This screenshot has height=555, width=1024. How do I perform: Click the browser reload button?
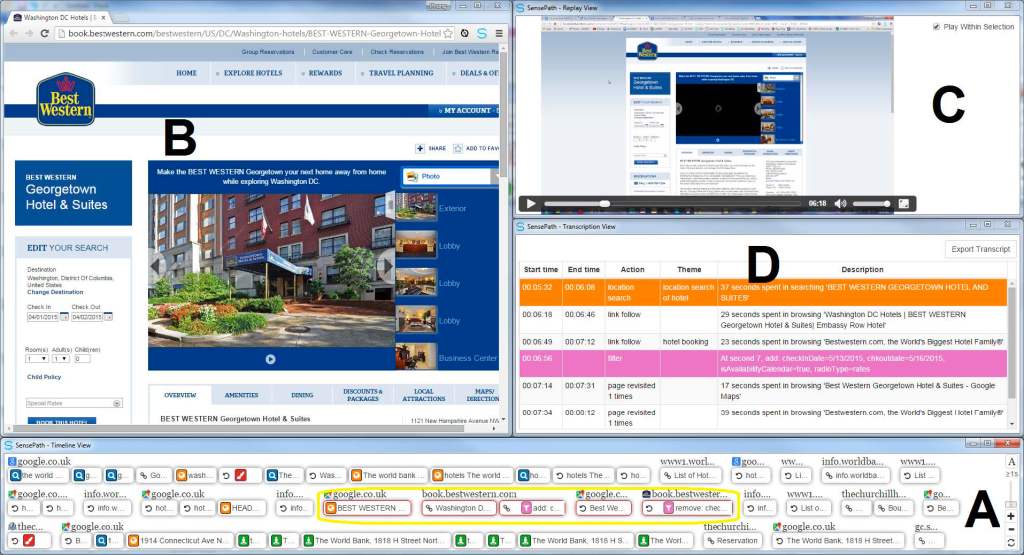pyautogui.click(x=43, y=33)
